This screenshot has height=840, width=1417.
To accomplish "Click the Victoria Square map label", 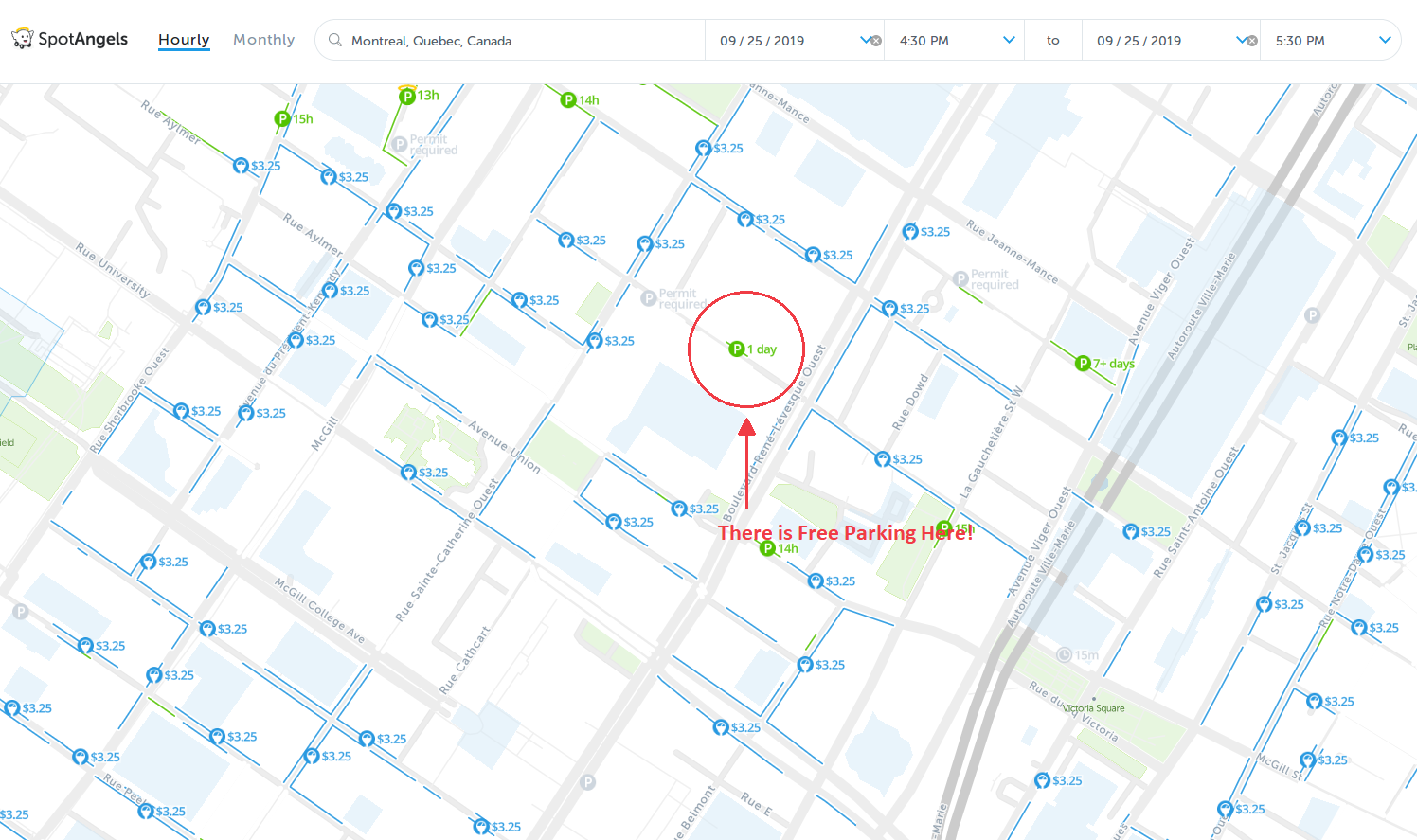I will tap(1094, 707).
